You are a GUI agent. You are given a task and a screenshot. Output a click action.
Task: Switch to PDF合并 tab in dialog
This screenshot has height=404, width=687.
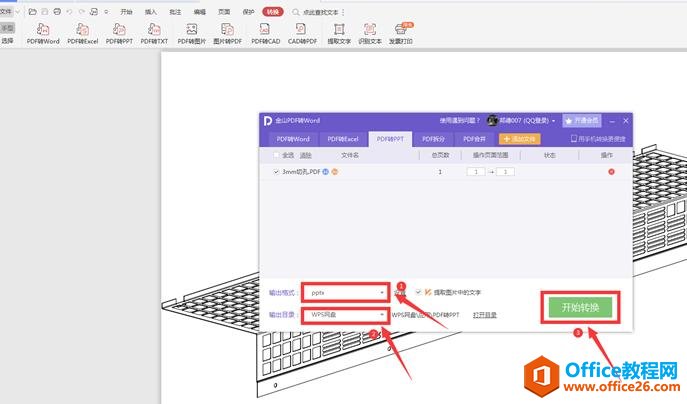(475, 139)
